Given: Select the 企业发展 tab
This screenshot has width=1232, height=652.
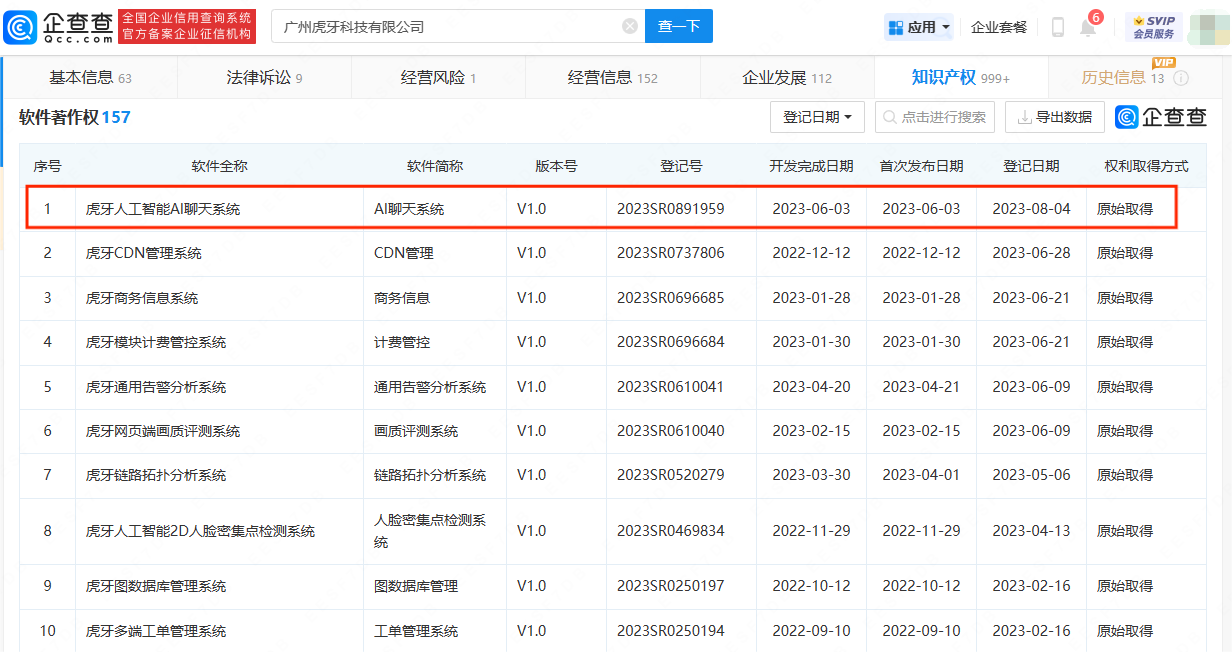Looking at the screenshot, I should pyautogui.click(x=786, y=78).
